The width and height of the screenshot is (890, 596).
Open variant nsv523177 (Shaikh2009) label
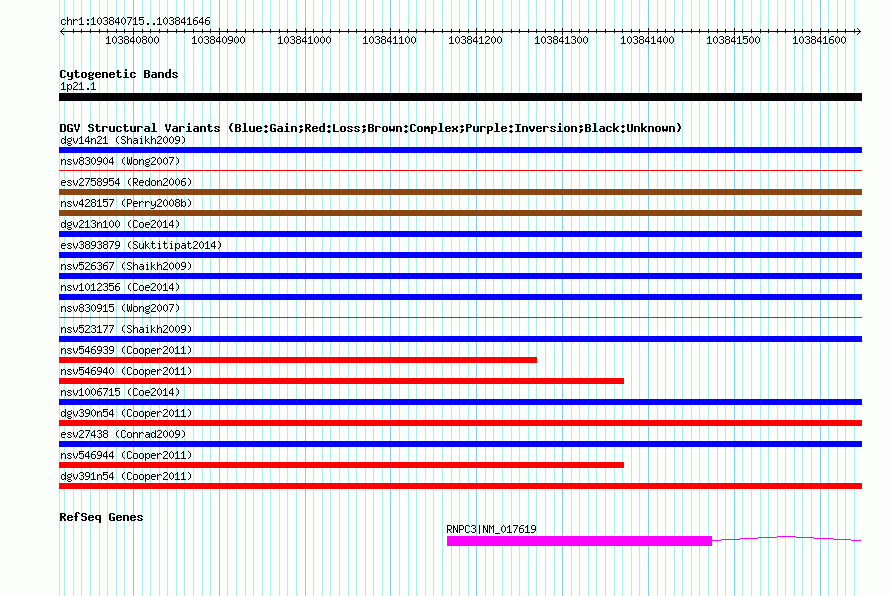tap(126, 329)
